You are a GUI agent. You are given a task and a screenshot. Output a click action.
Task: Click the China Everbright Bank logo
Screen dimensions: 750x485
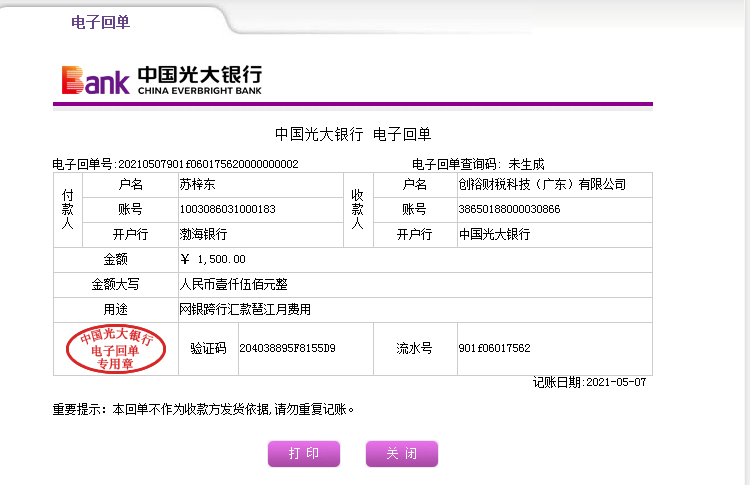pos(162,80)
